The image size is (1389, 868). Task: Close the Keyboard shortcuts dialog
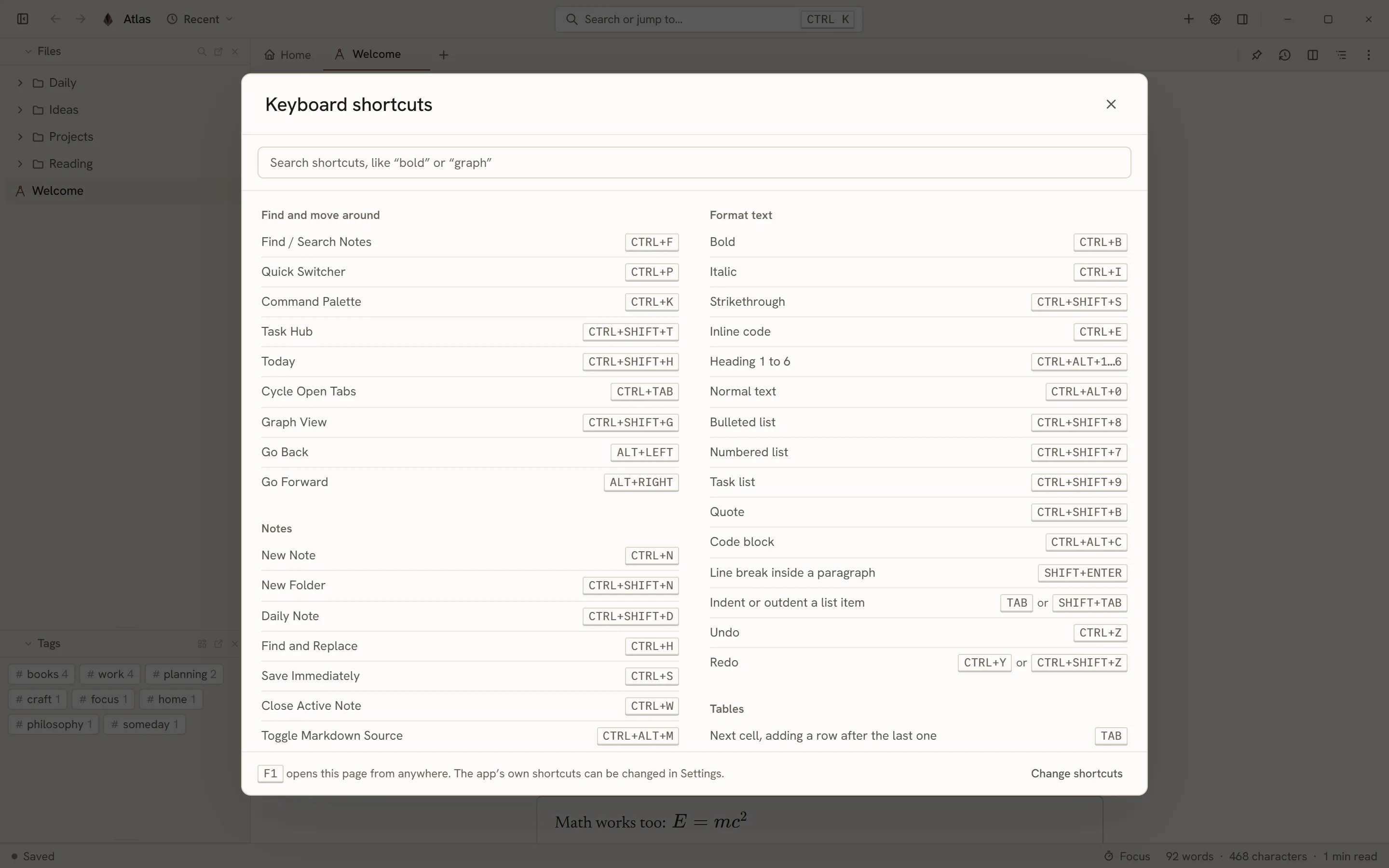[x=1111, y=105]
